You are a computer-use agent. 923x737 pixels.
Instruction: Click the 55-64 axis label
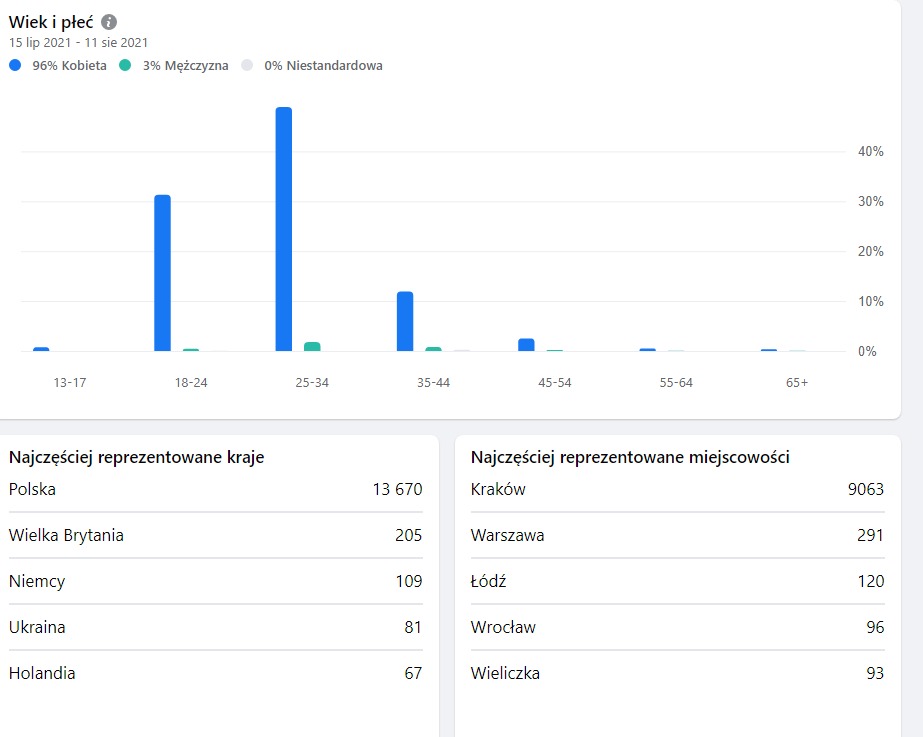coord(676,383)
